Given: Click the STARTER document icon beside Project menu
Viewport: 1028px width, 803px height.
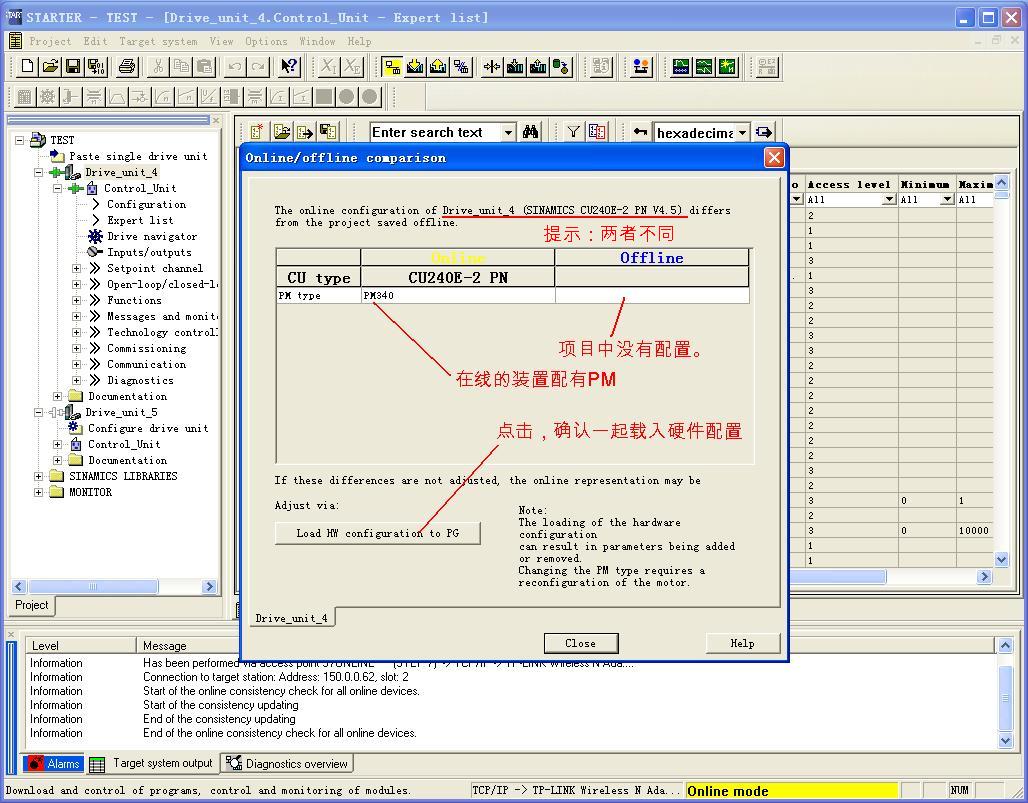Looking at the screenshot, I should pyautogui.click(x=15, y=41).
